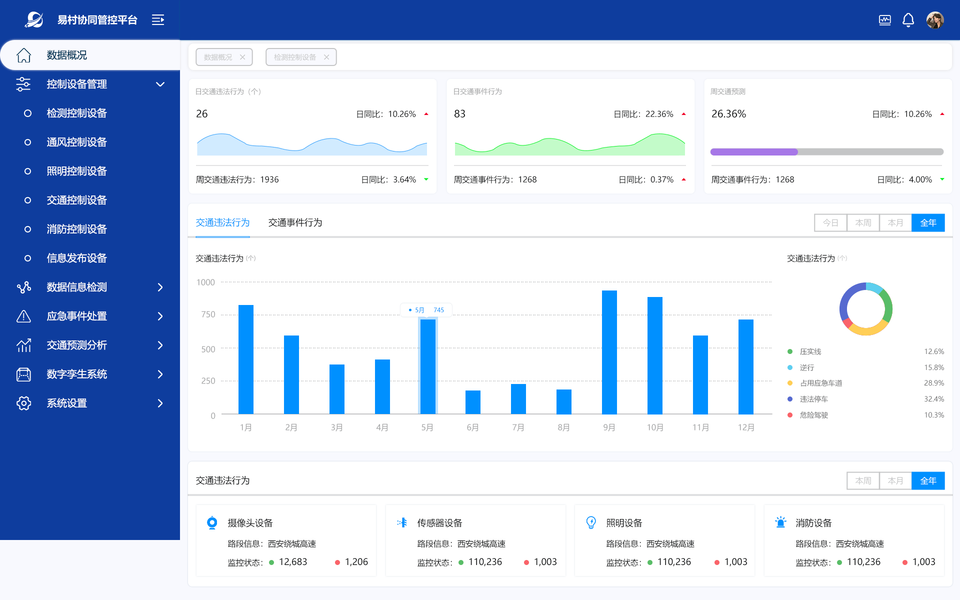Click the node graph icon for 数据信息检测
Screen dimensions: 960x600
(x=23, y=287)
